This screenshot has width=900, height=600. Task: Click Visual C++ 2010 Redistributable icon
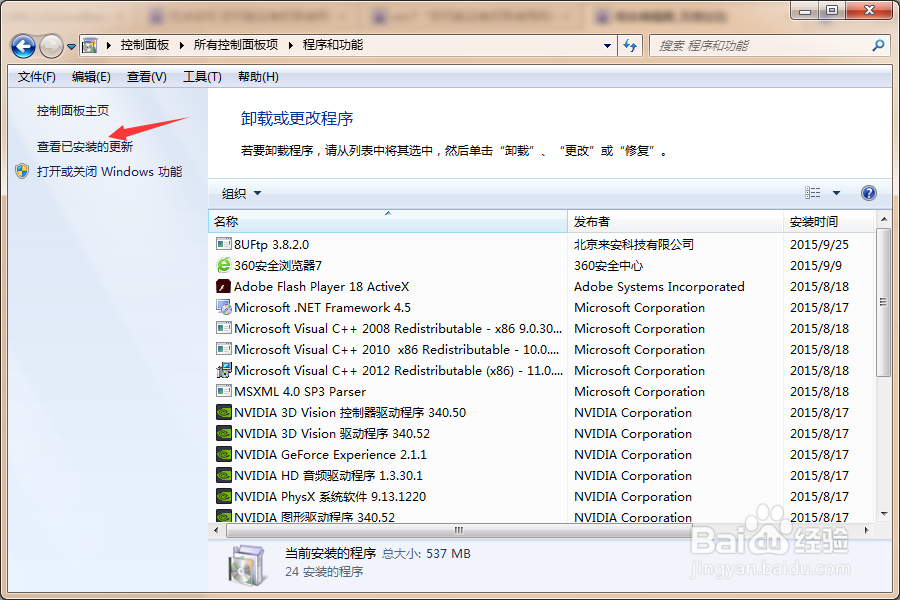[x=223, y=349]
